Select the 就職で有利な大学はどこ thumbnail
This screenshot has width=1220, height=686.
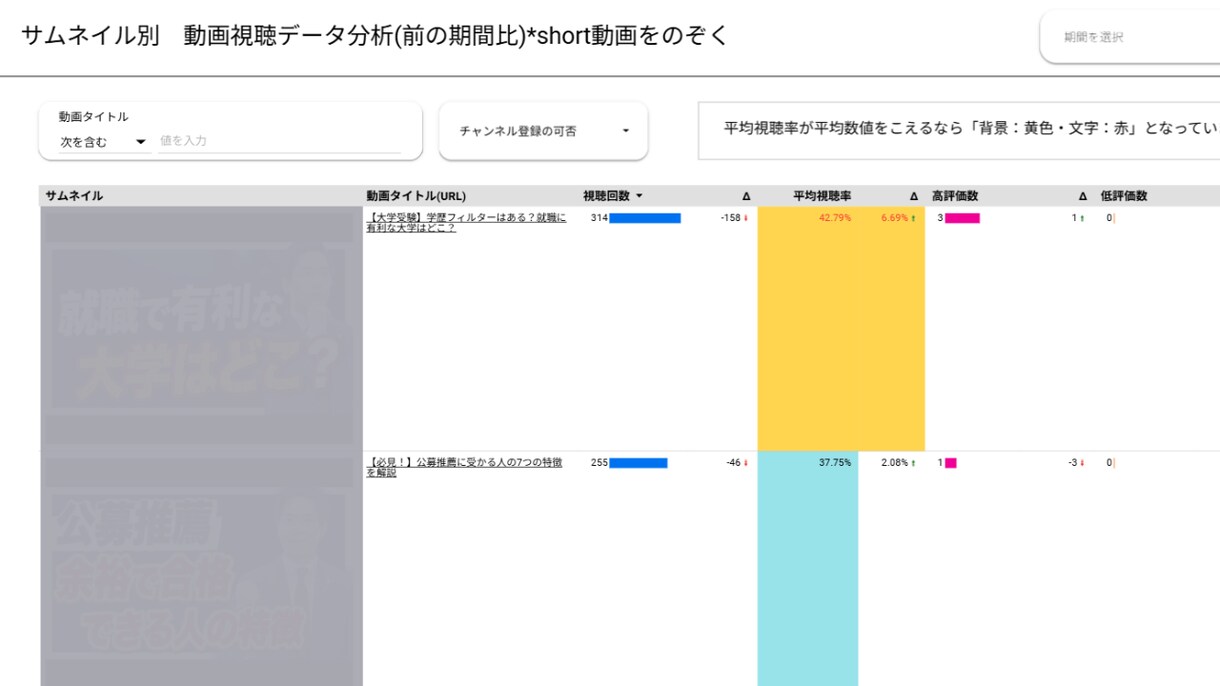pyautogui.click(x=201, y=329)
